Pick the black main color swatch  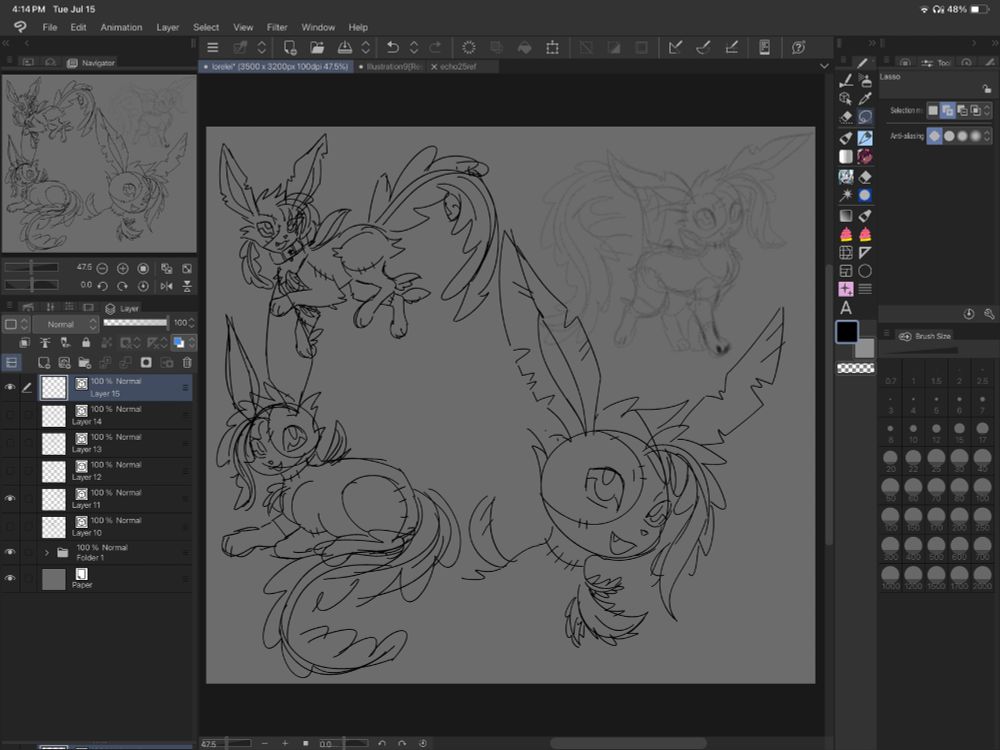pos(847,332)
